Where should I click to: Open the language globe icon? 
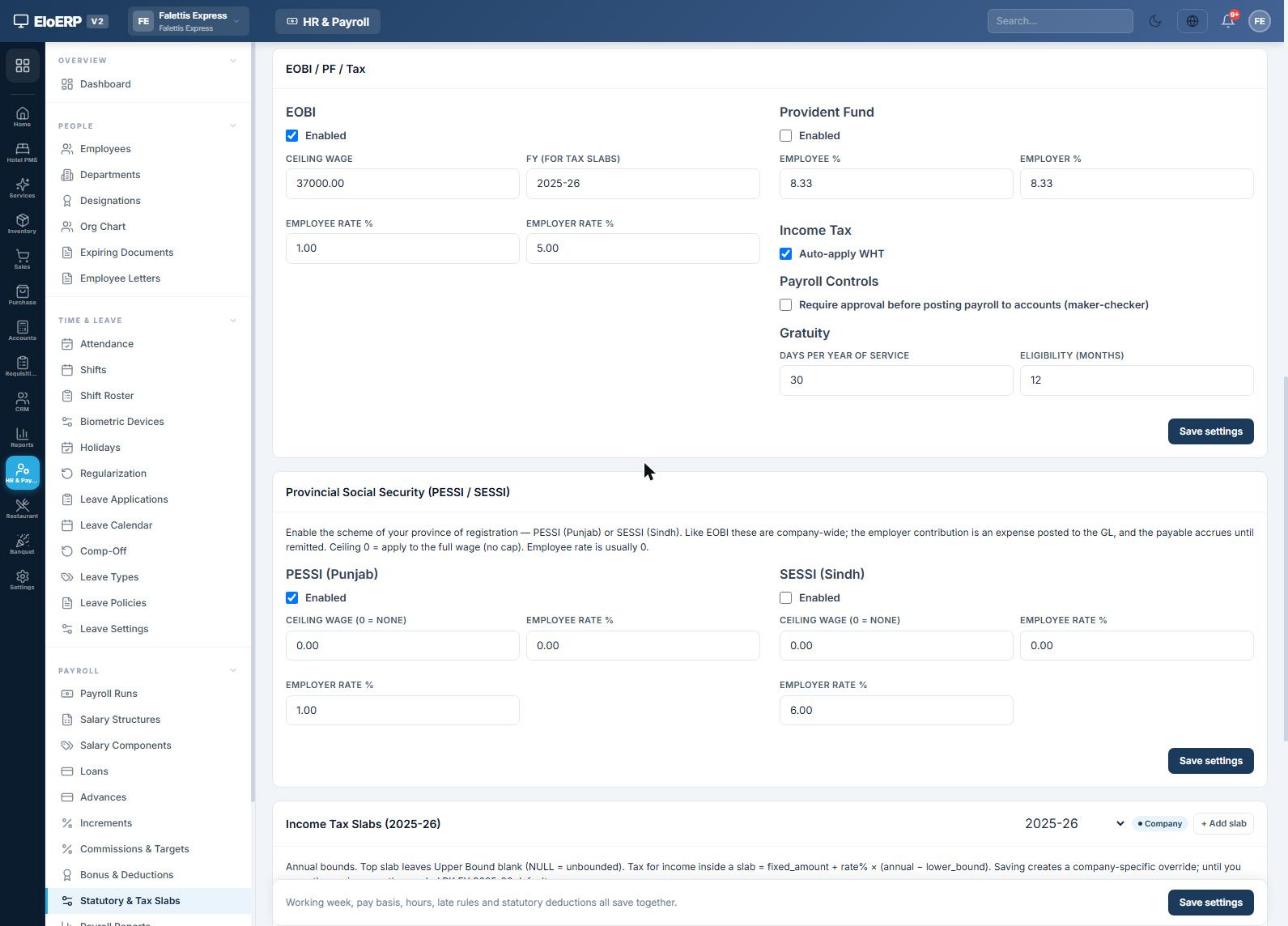(1192, 21)
